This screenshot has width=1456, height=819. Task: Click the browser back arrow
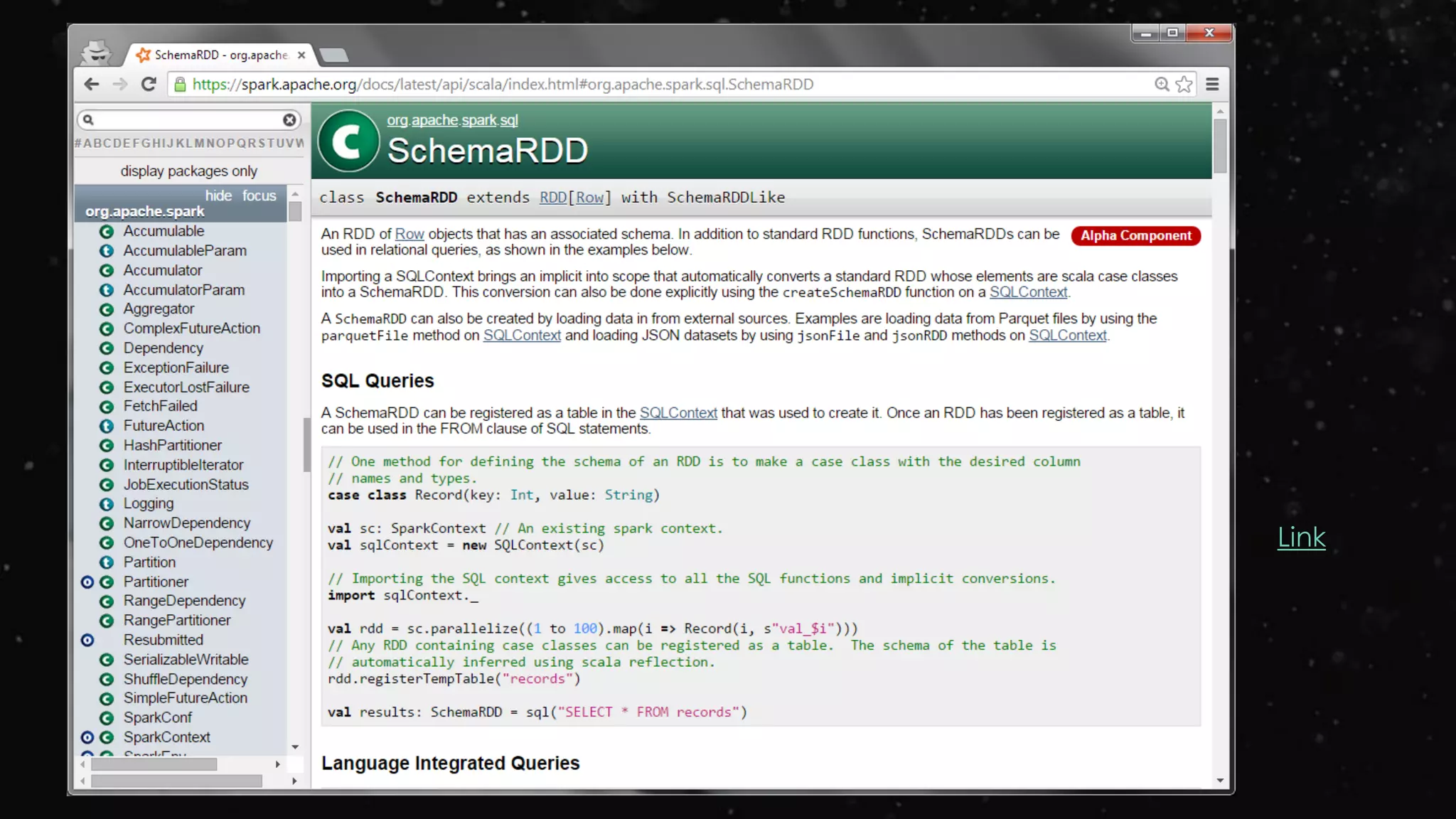(92, 85)
